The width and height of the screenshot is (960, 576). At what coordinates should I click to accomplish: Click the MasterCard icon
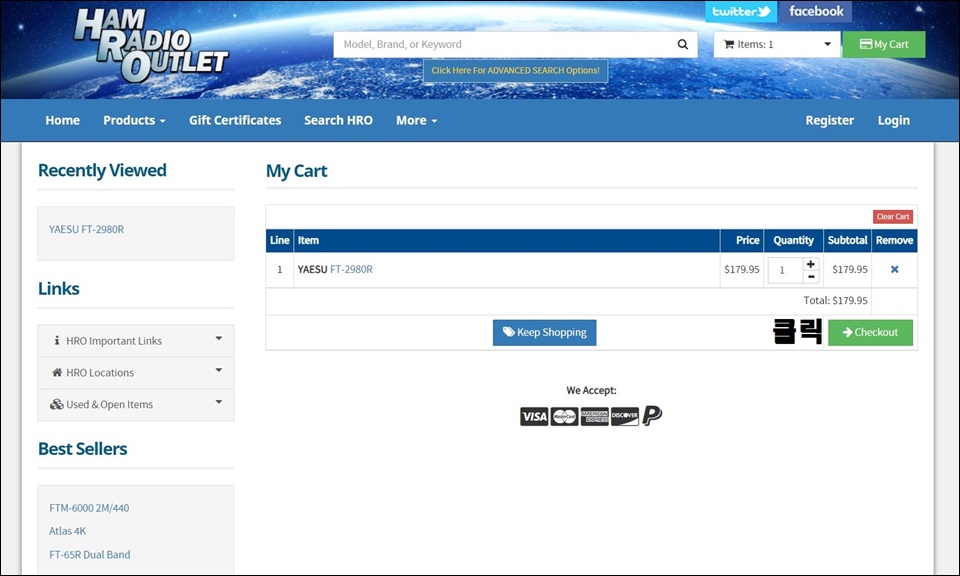564,416
